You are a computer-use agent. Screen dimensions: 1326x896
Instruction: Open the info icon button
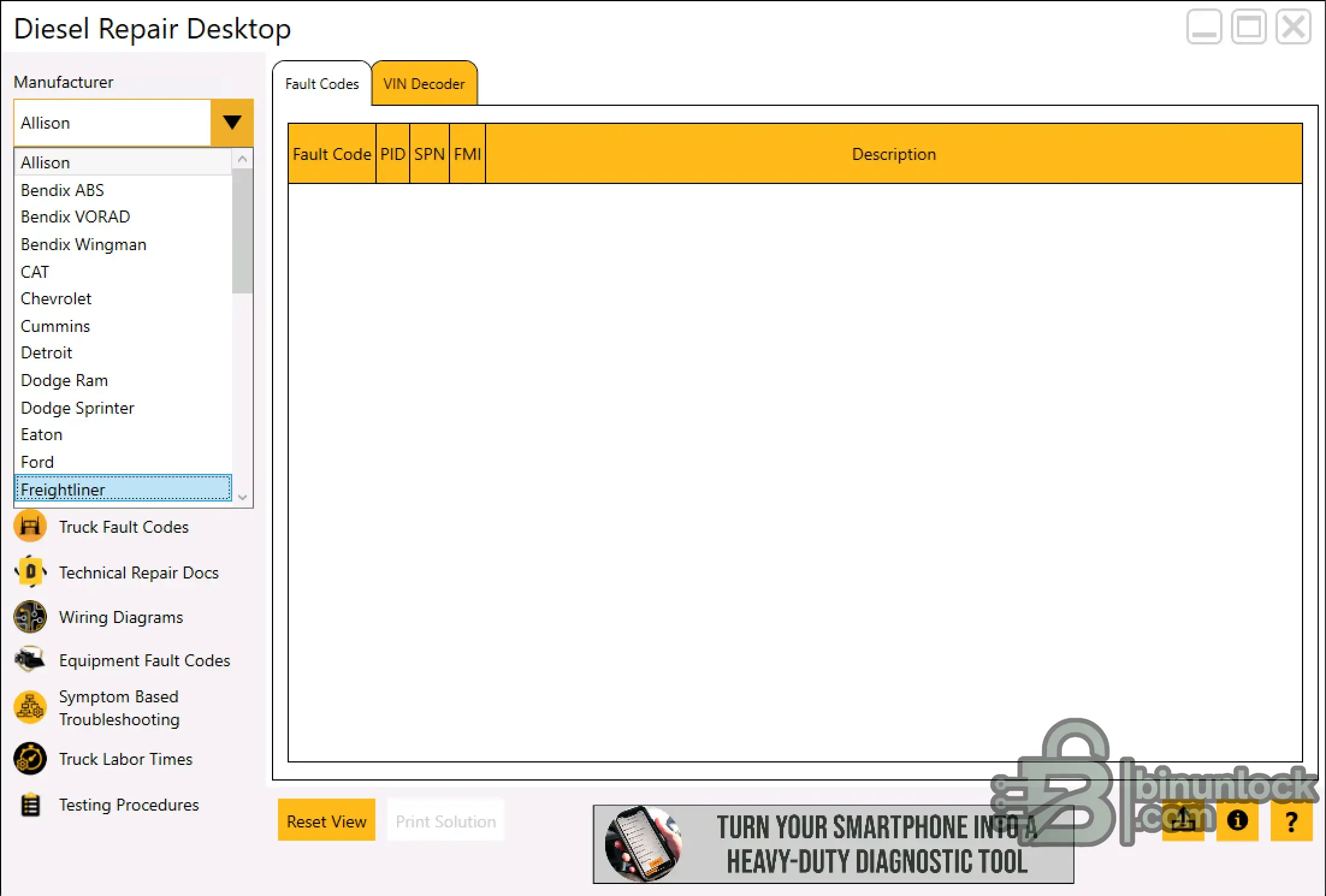coord(1237,820)
